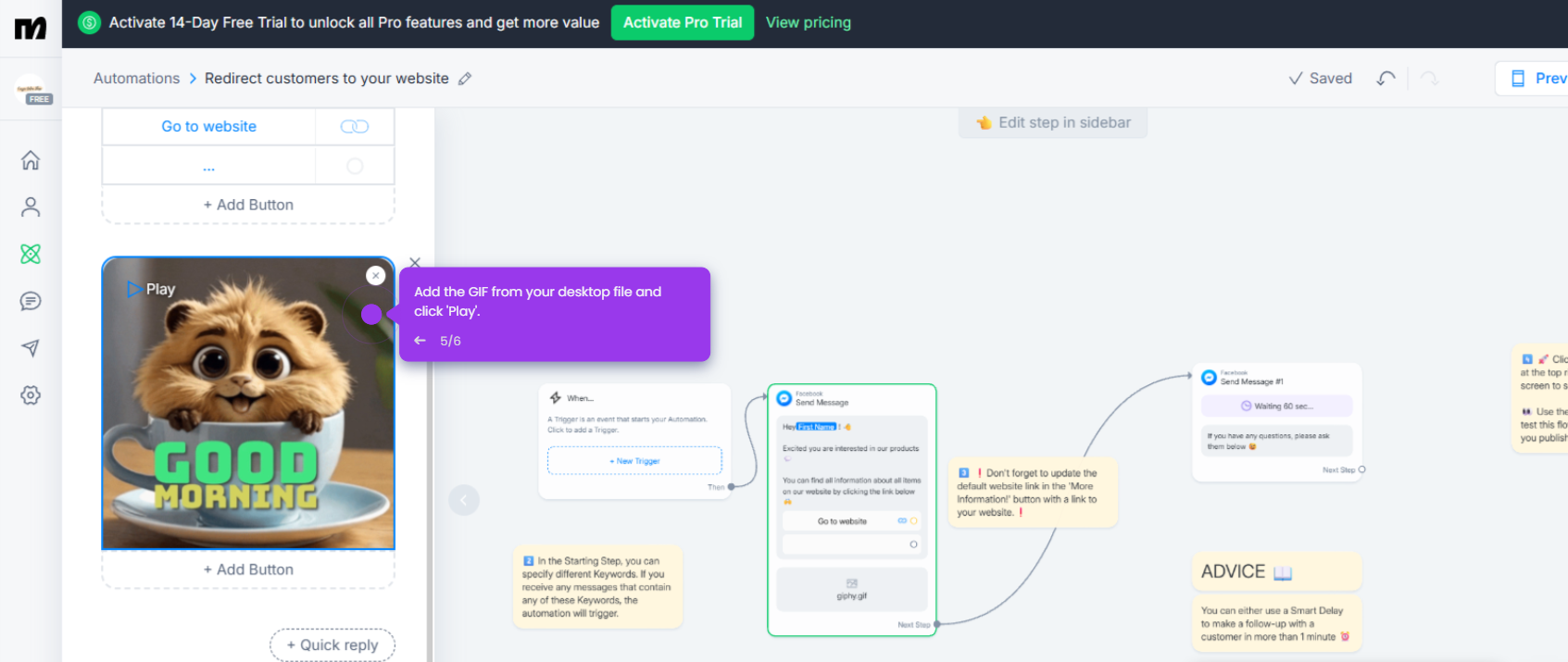Image resolution: width=1568 pixels, height=662 pixels.
Task: Click Edit step in sidebar hint
Action: coord(1053,122)
